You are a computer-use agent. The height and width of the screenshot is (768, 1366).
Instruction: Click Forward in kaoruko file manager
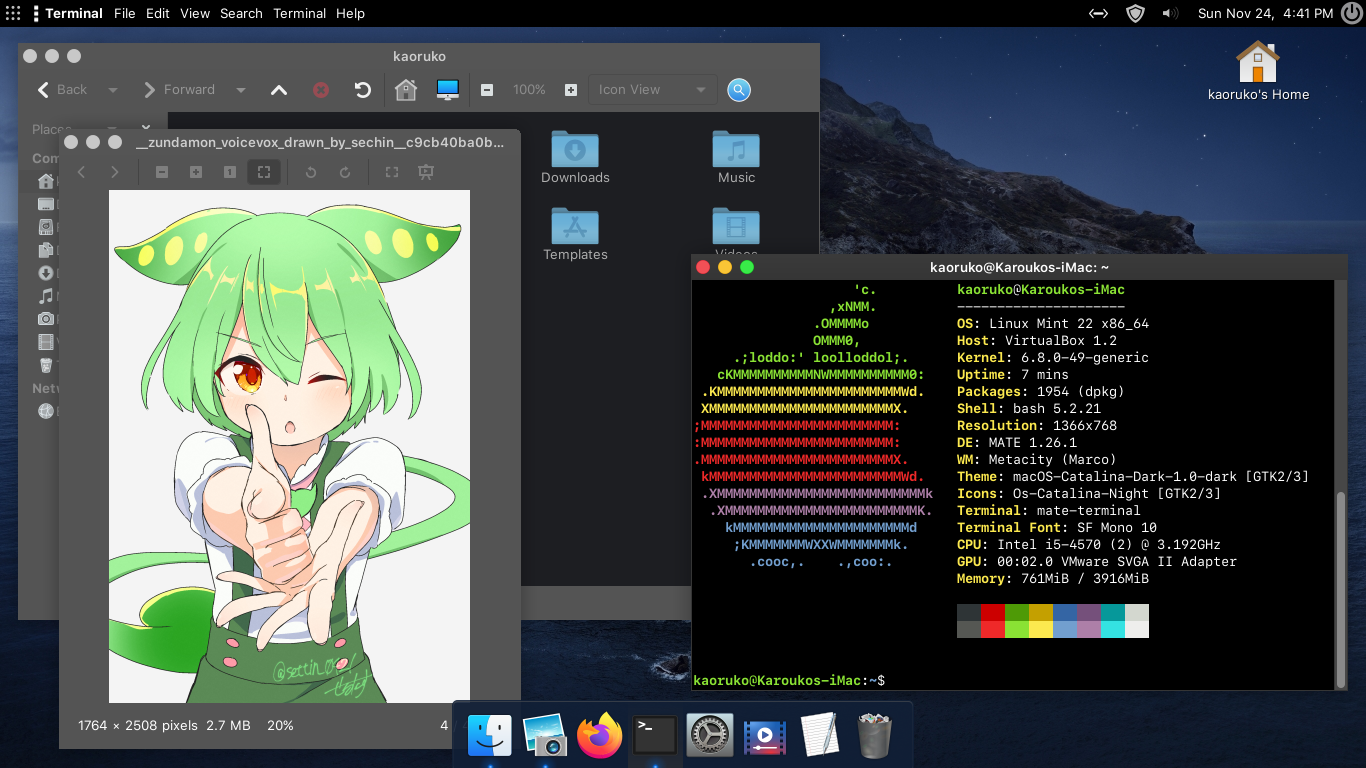point(179,90)
